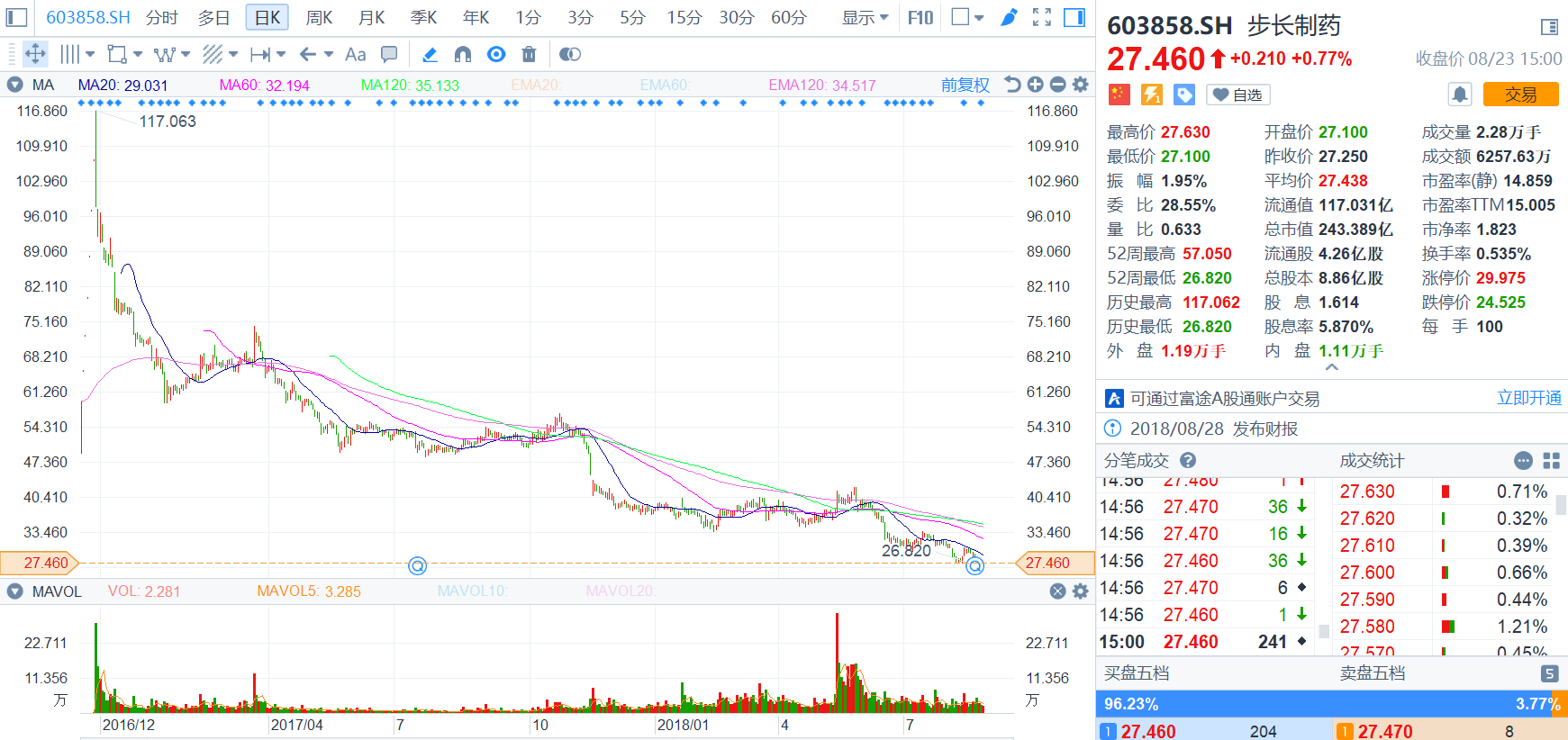Viewport: 1568px width, 740px height.
Task: Open MA indicator settings gear
Action: 1081,85
